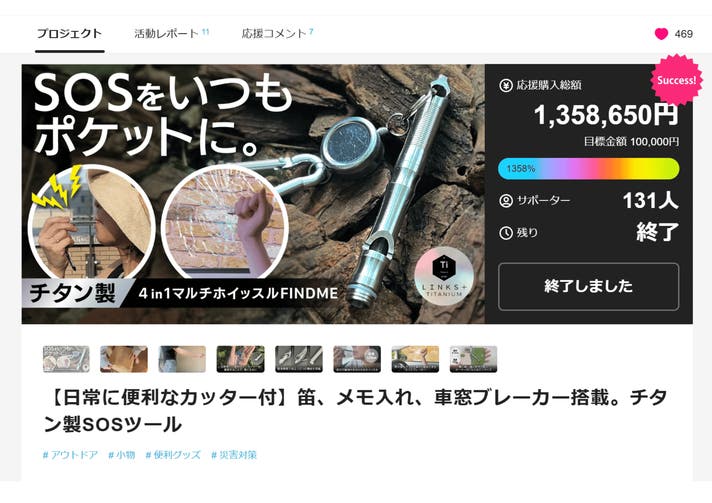712x503 pixels.
Task: Click the pink Success! badge
Action: (676, 80)
